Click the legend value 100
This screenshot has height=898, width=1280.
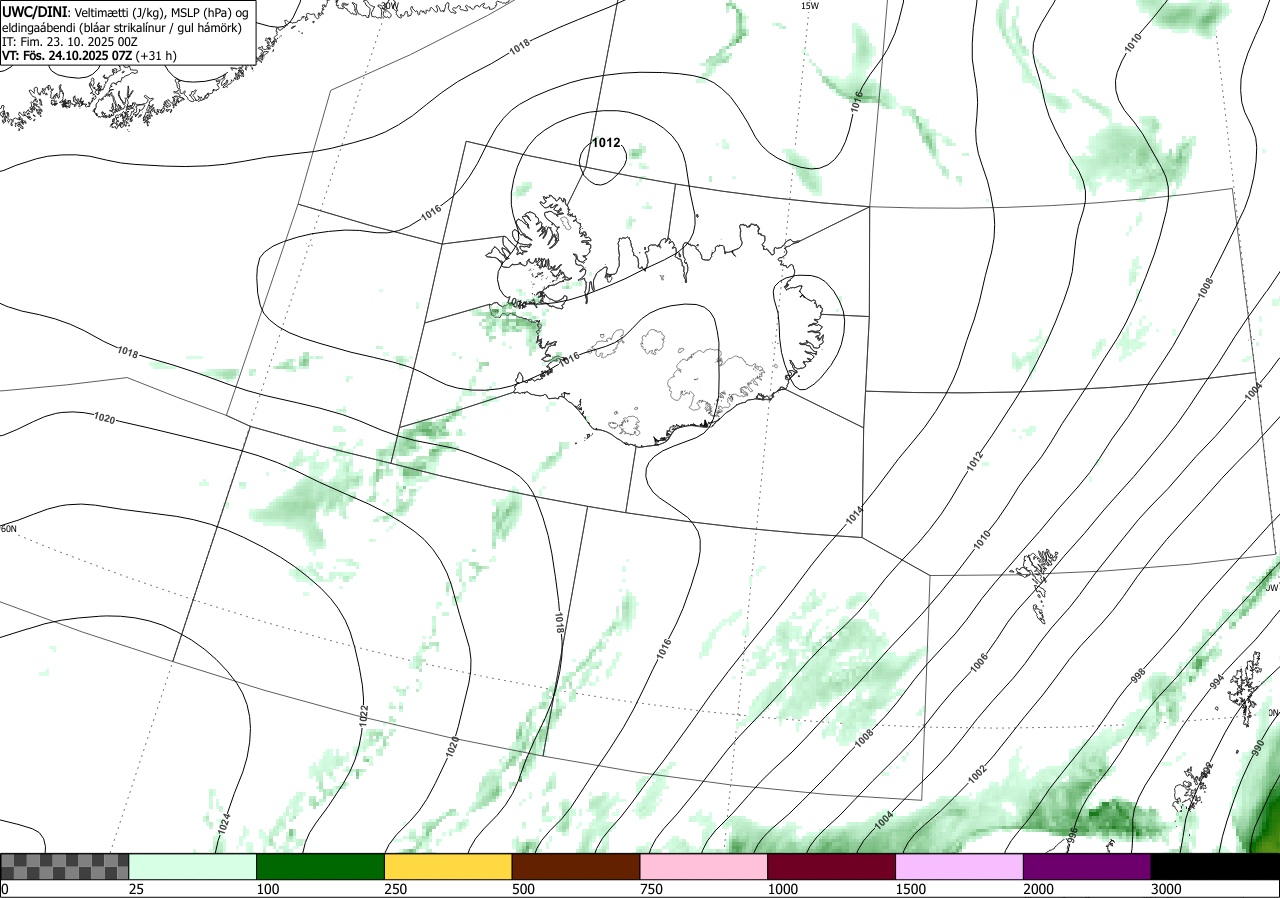268,889
